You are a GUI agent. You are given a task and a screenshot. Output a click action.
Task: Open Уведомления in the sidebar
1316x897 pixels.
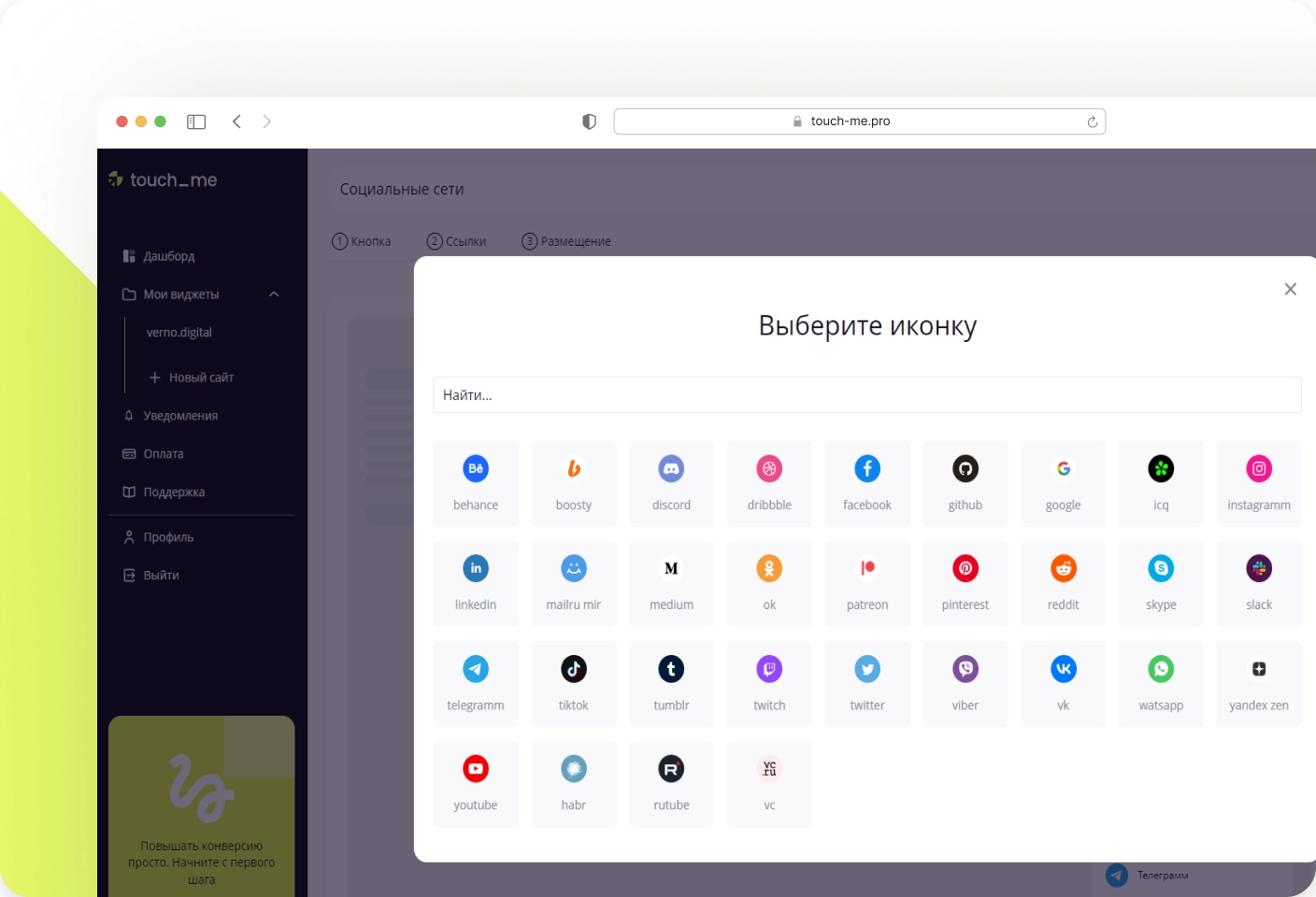point(171,416)
